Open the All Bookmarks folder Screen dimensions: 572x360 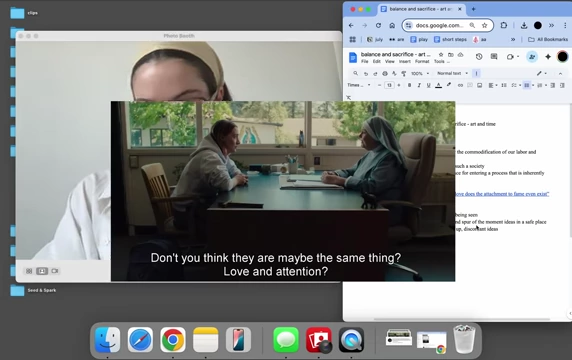coord(548,39)
